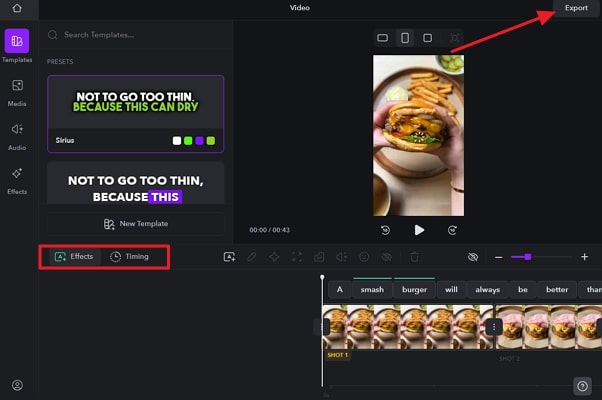The height and width of the screenshot is (400, 602).
Task: Zoom in the timeline with plus
Action: [584, 257]
